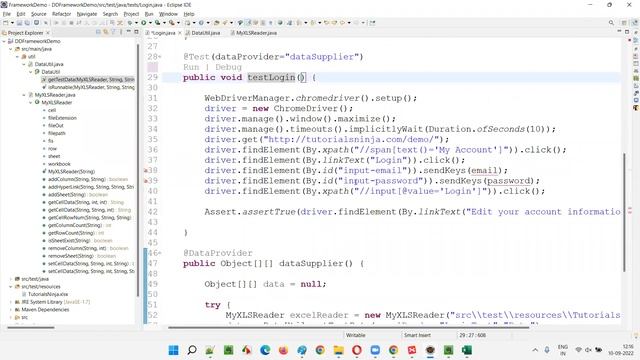Click the red error marker in overview ruler
This screenshot has width=640, height=360.
(630, 40)
